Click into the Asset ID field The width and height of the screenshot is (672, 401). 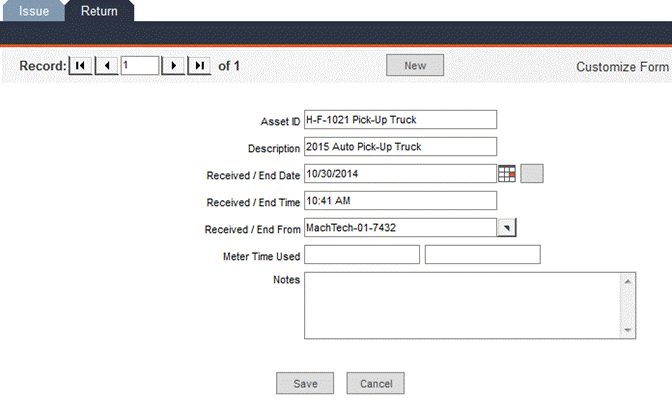coord(400,120)
